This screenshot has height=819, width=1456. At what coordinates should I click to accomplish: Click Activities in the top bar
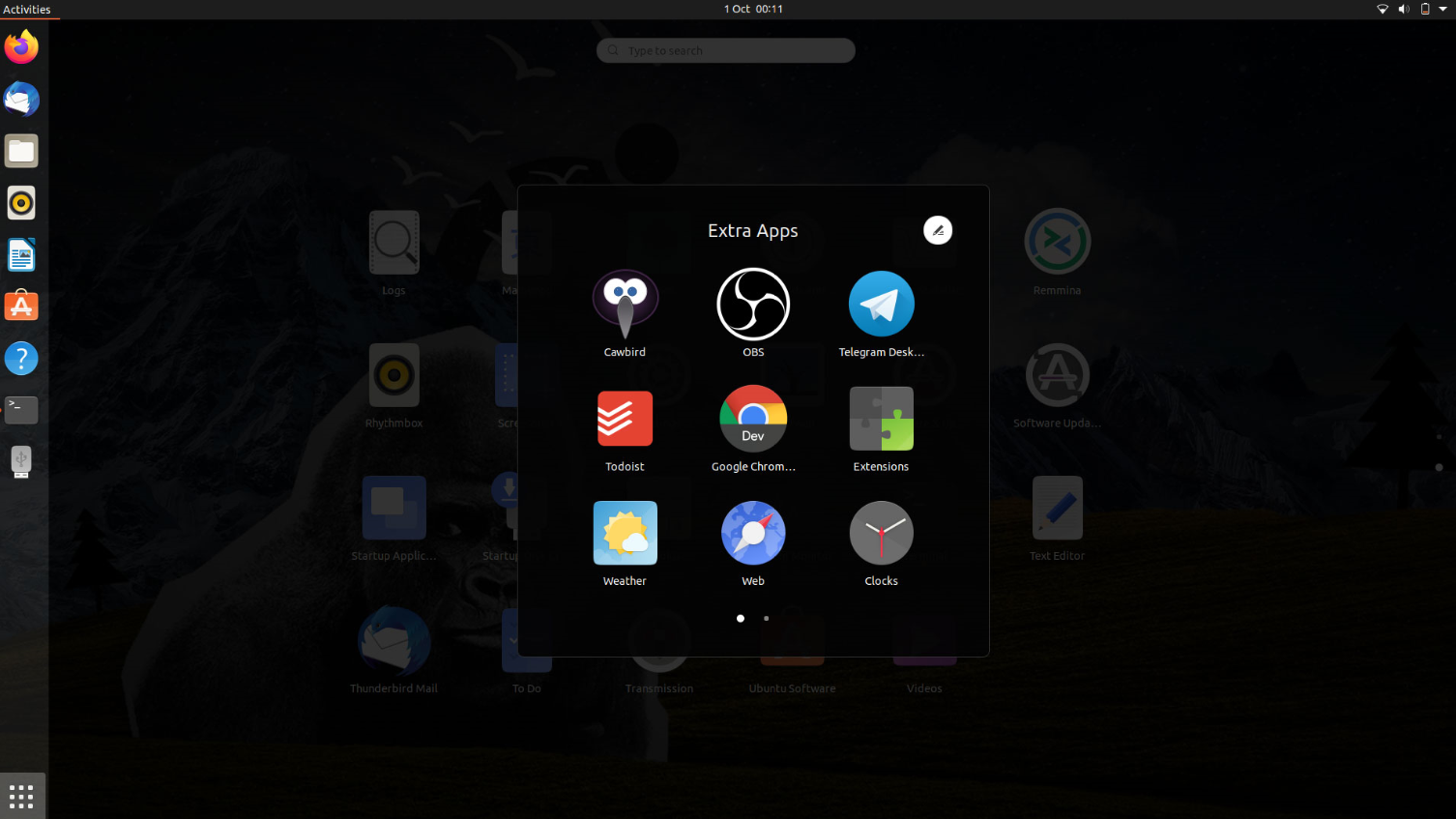click(27, 9)
